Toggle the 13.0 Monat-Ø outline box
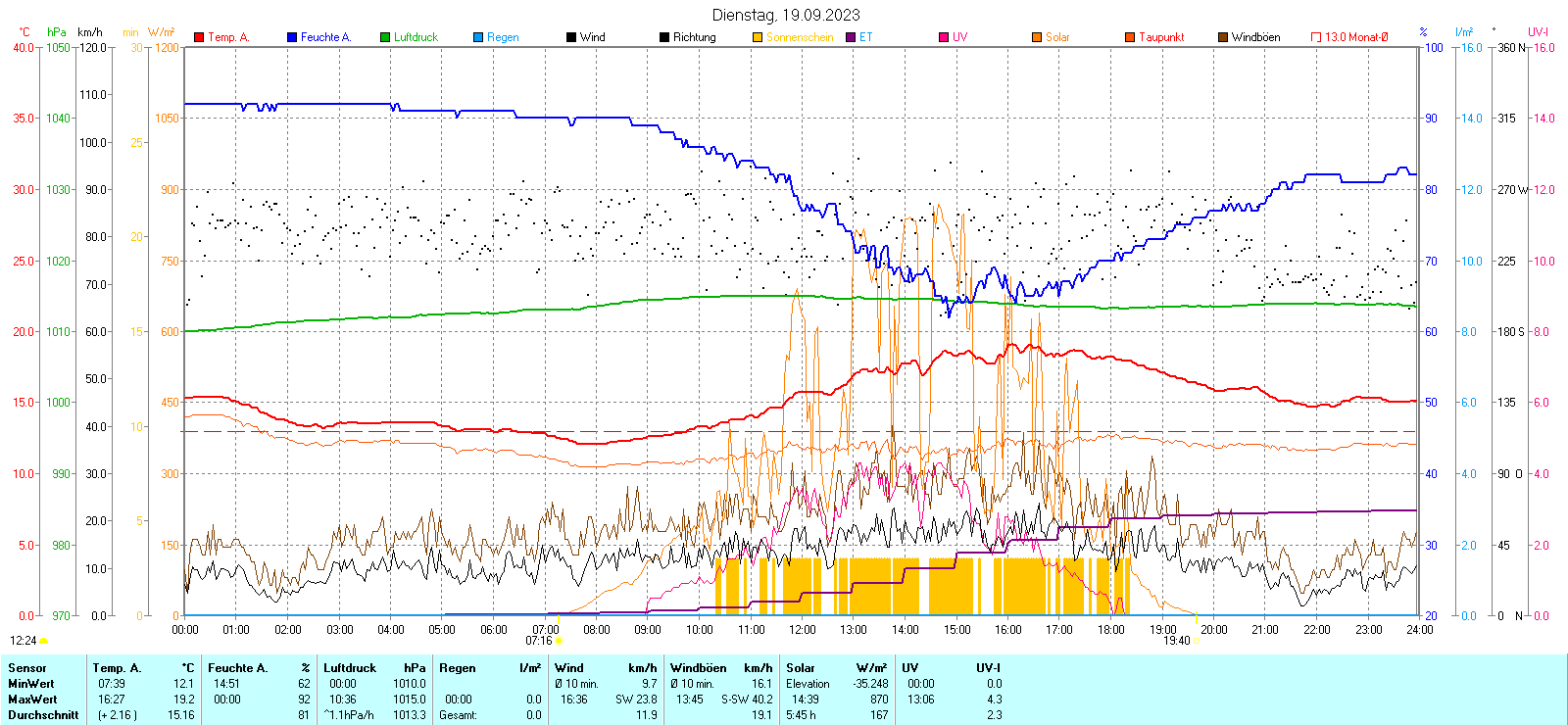Image resolution: width=1568 pixels, height=725 pixels. pyautogui.click(x=1316, y=37)
